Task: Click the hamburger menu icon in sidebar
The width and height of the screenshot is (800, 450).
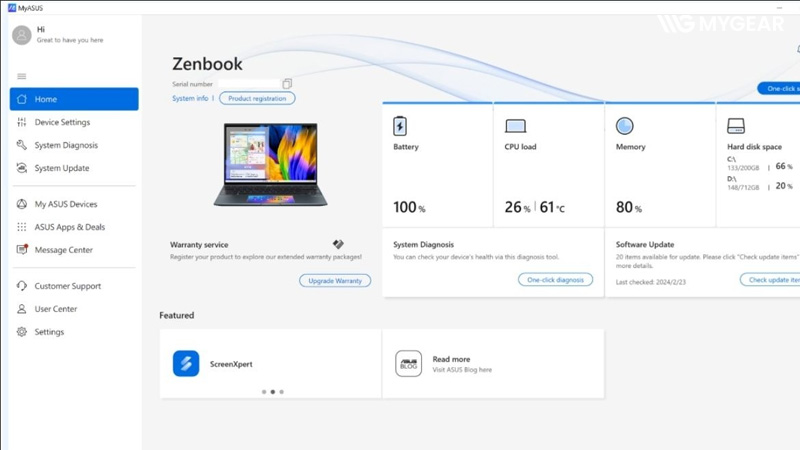Action: (22, 77)
